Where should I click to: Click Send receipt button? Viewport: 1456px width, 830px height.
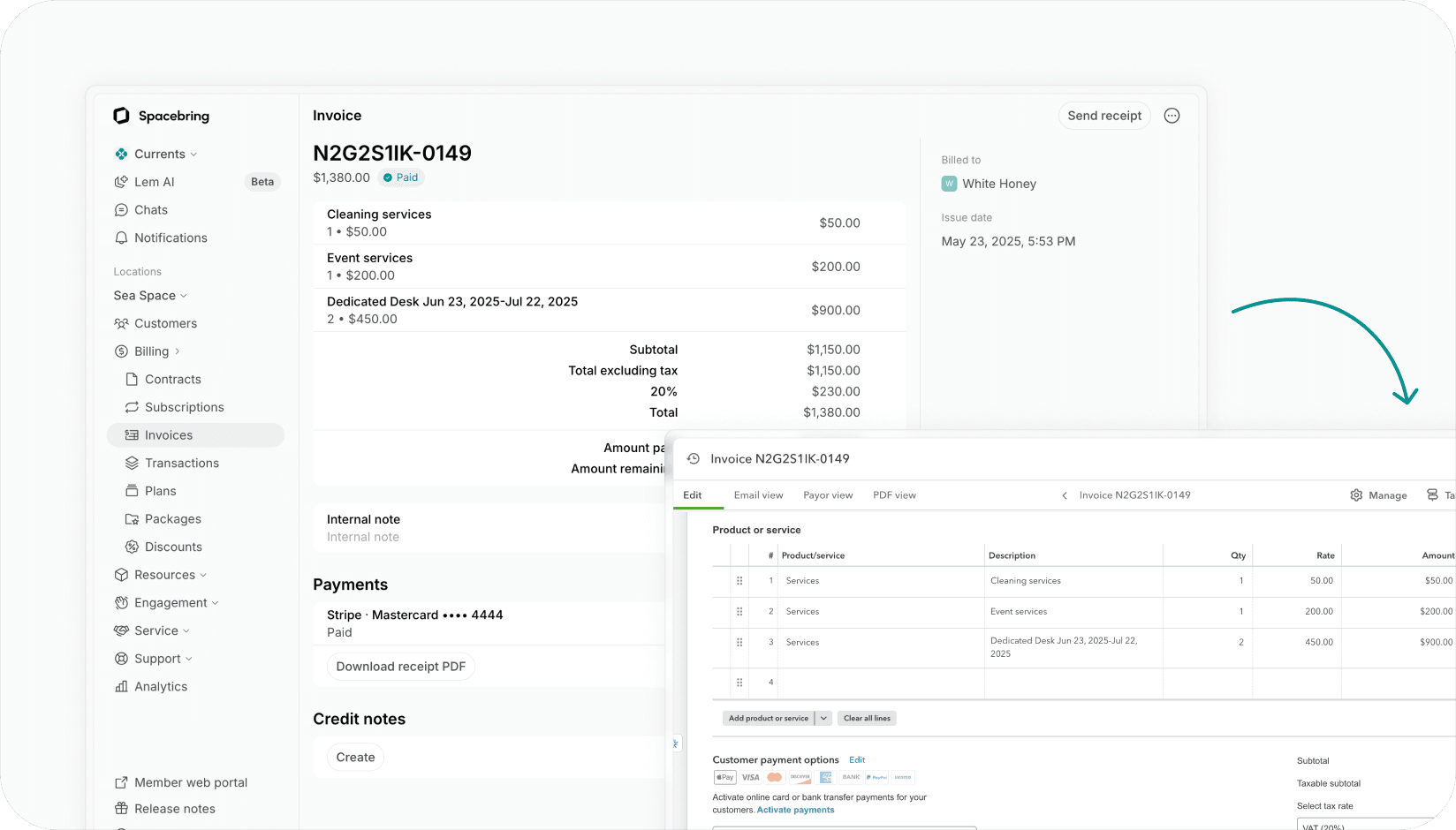tap(1104, 116)
